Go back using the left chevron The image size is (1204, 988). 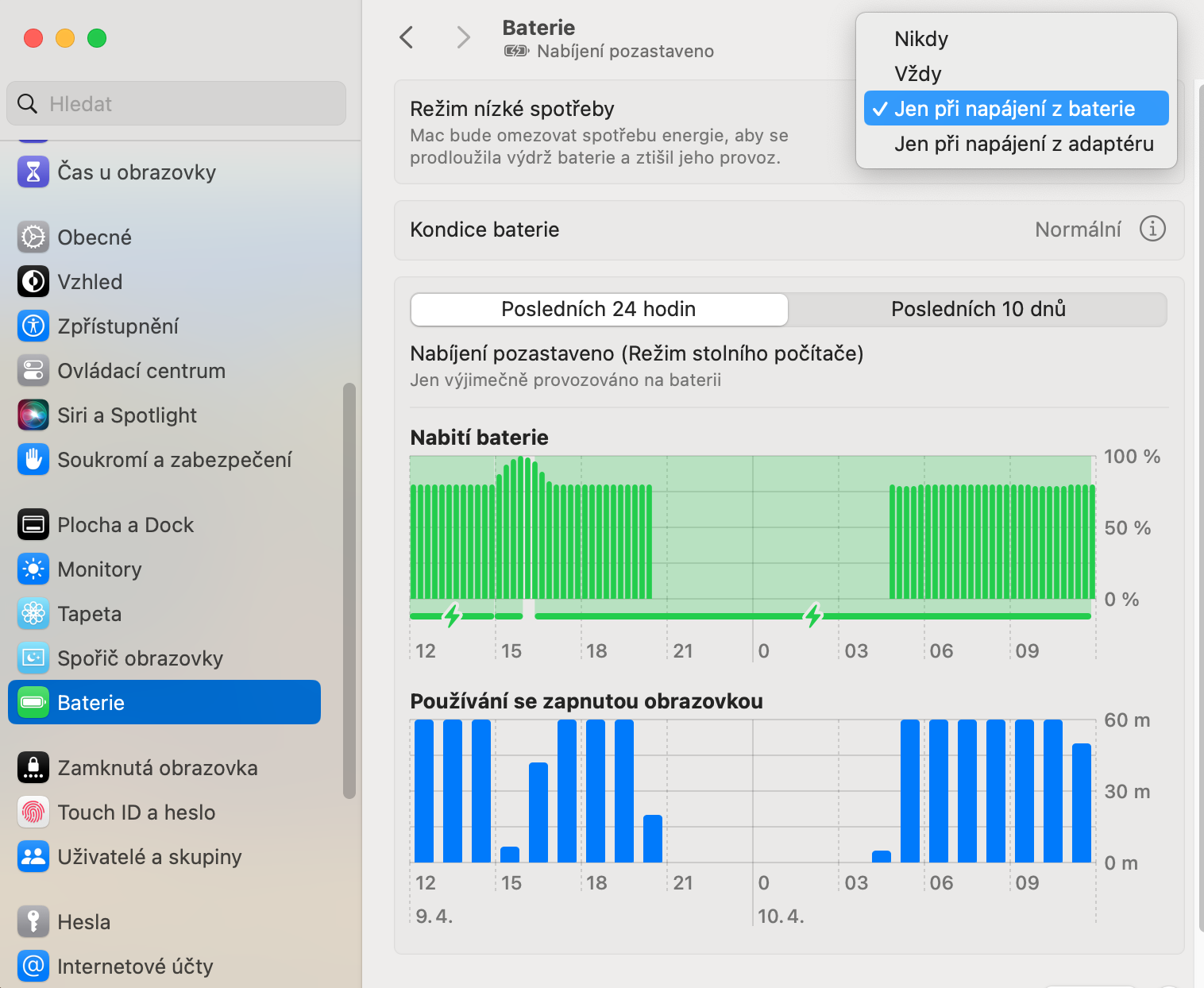pos(407,37)
